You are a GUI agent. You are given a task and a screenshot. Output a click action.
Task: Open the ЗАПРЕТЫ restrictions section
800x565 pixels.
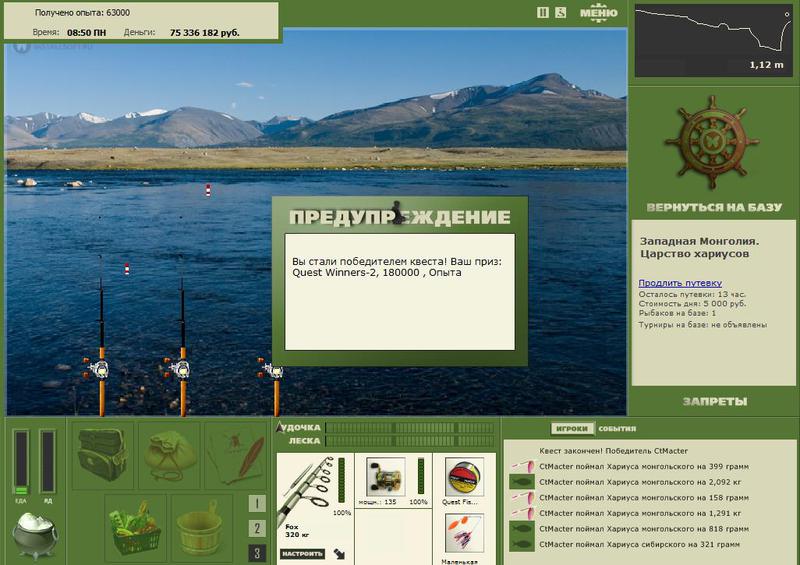[x=714, y=402]
